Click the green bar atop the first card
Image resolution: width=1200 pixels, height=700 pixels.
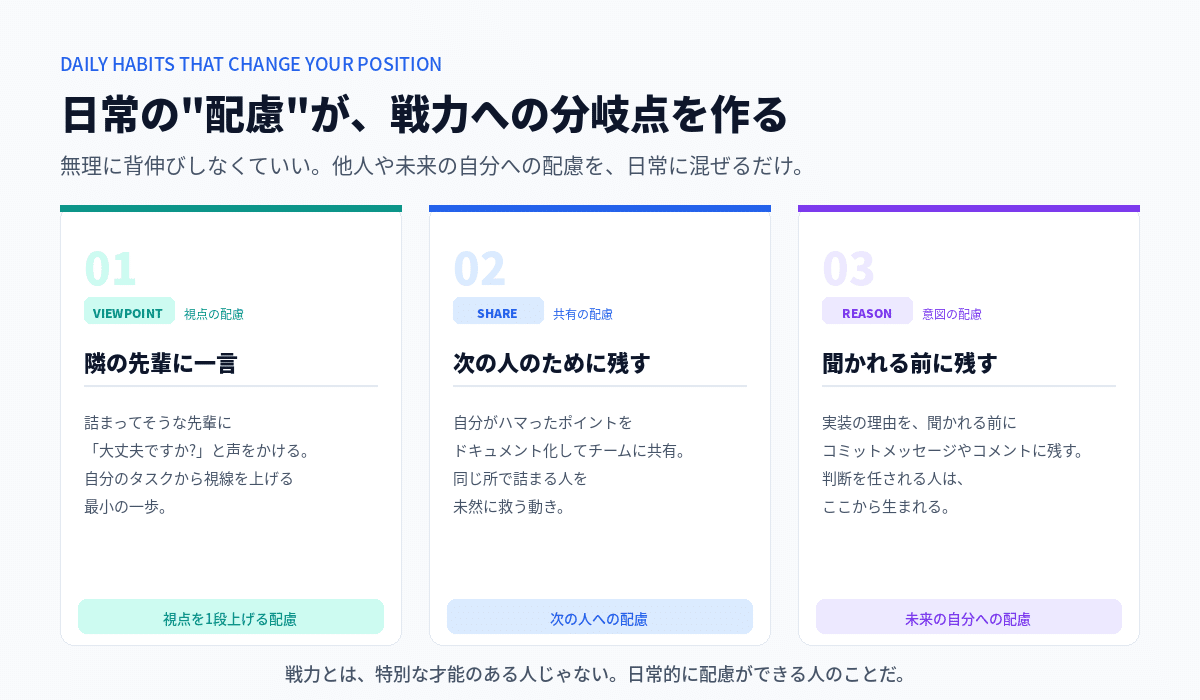pyautogui.click(x=231, y=208)
